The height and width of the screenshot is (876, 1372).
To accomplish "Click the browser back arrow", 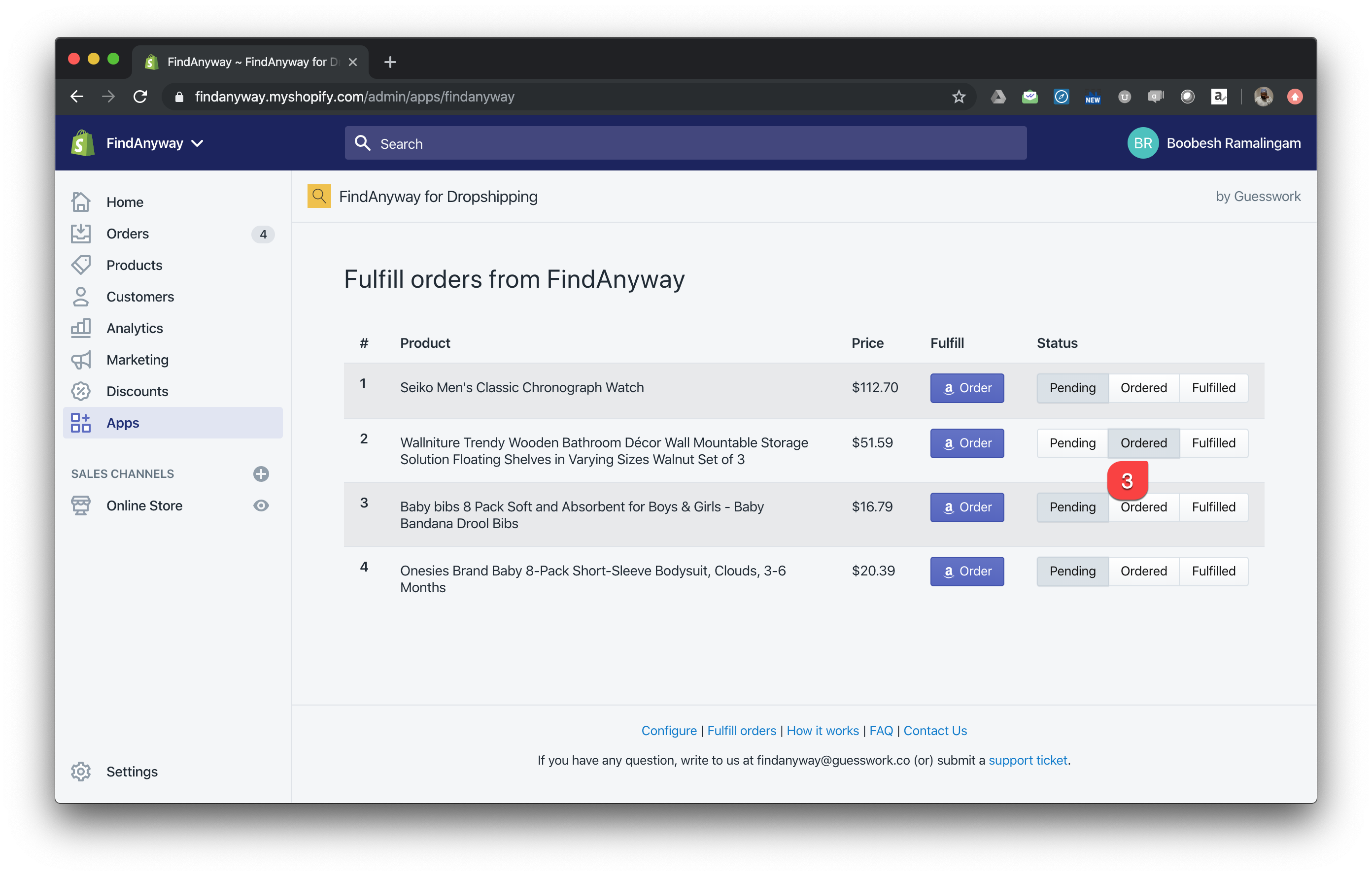I will coord(77,96).
